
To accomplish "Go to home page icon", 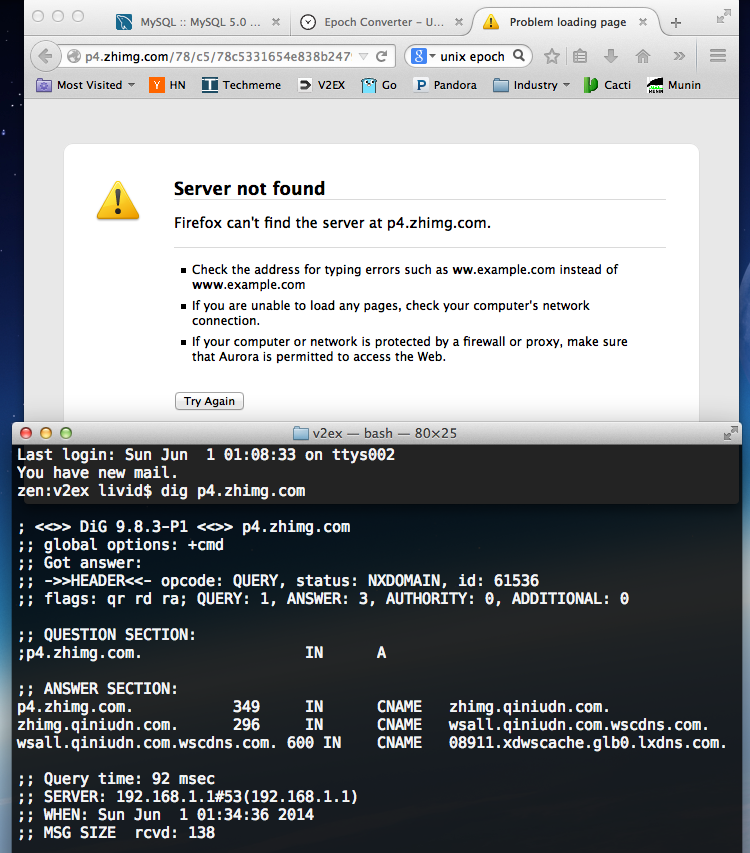I will pyautogui.click(x=643, y=56).
